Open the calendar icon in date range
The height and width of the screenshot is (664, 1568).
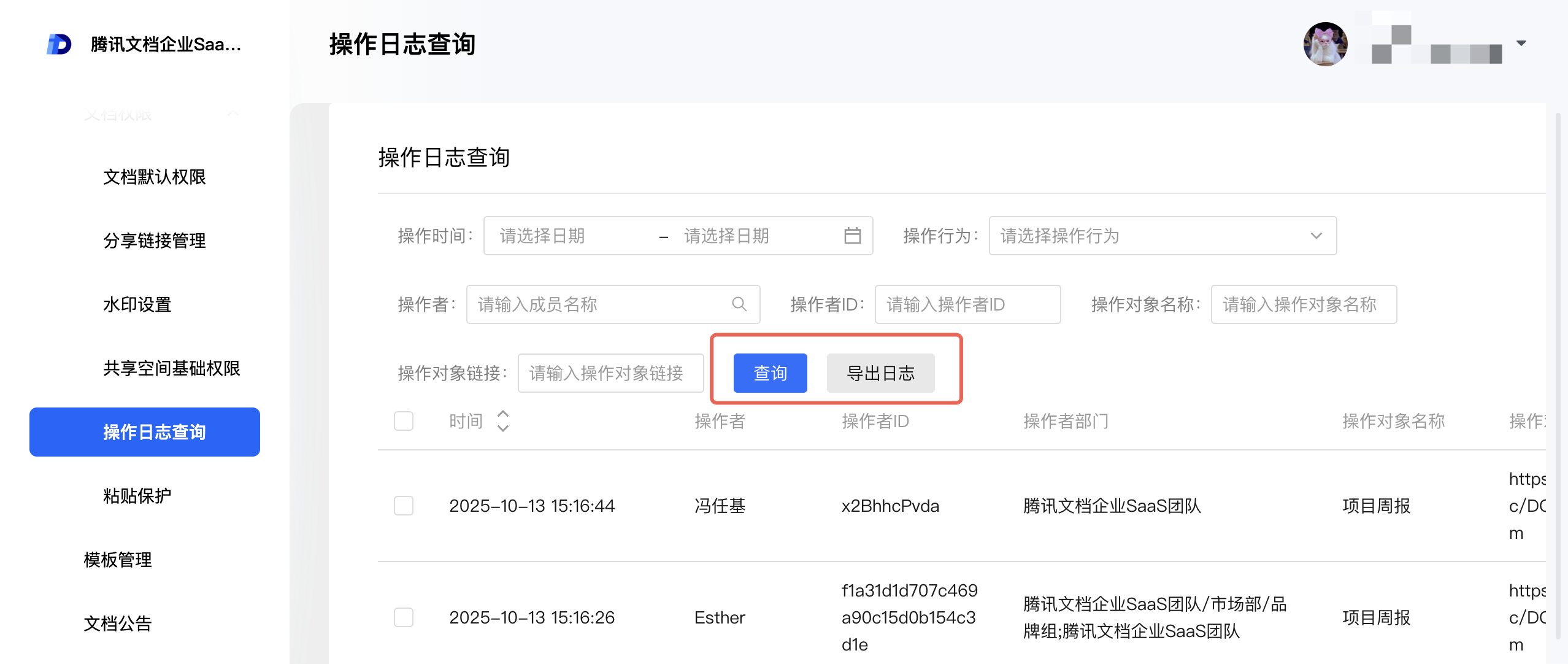pyautogui.click(x=852, y=236)
